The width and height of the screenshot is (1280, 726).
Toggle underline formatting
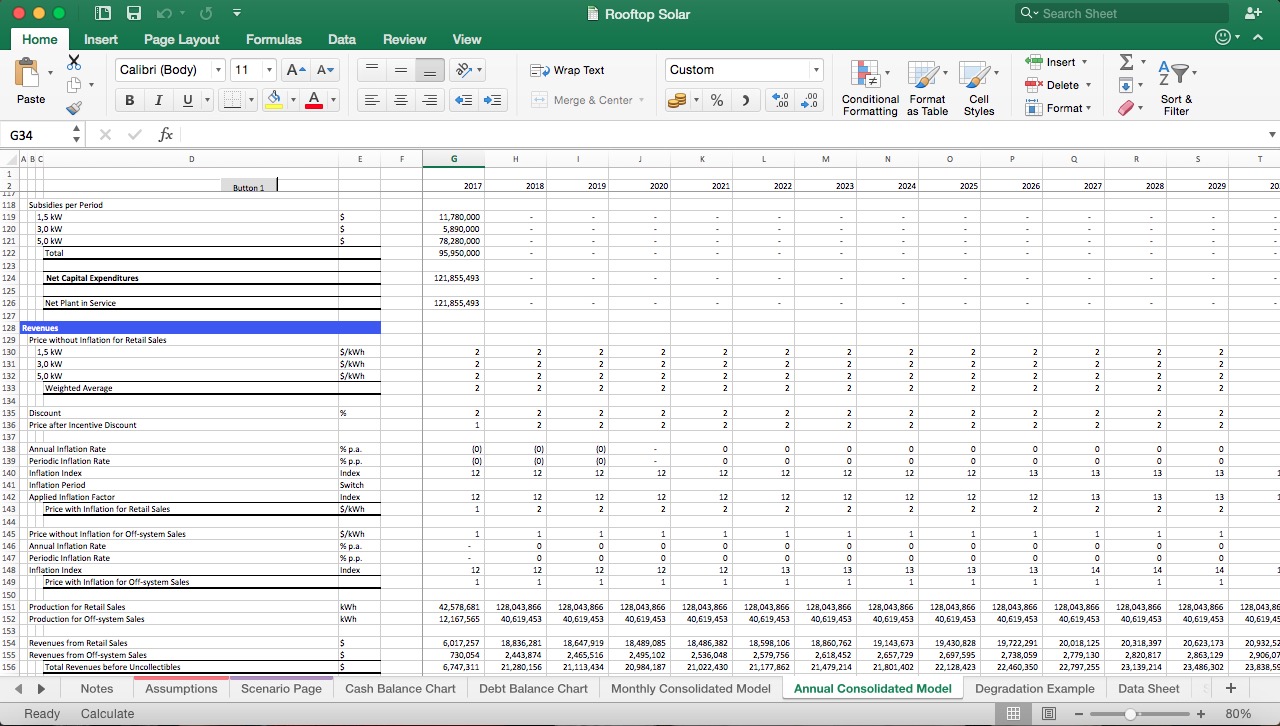point(185,100)
